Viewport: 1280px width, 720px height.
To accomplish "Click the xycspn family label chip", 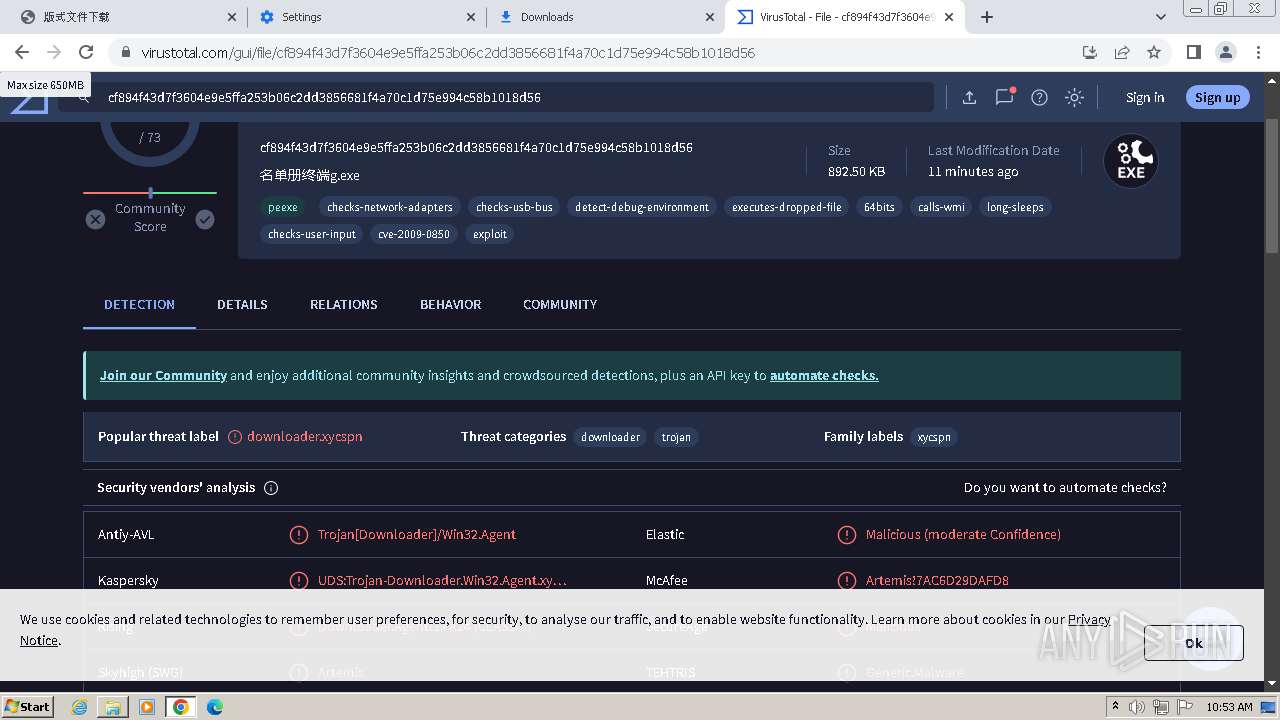I will 934,437.
